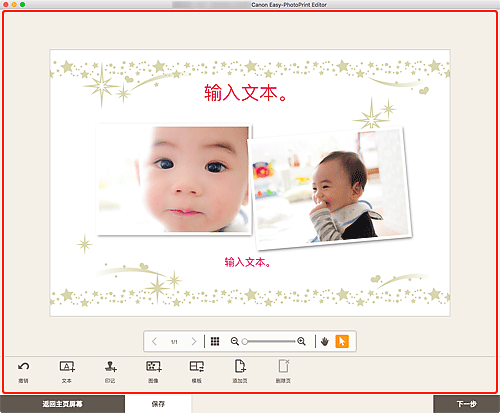Screen dimensions: 500x413
Task: Click the page number 1/1 indicator
Action: click(174, 342)
